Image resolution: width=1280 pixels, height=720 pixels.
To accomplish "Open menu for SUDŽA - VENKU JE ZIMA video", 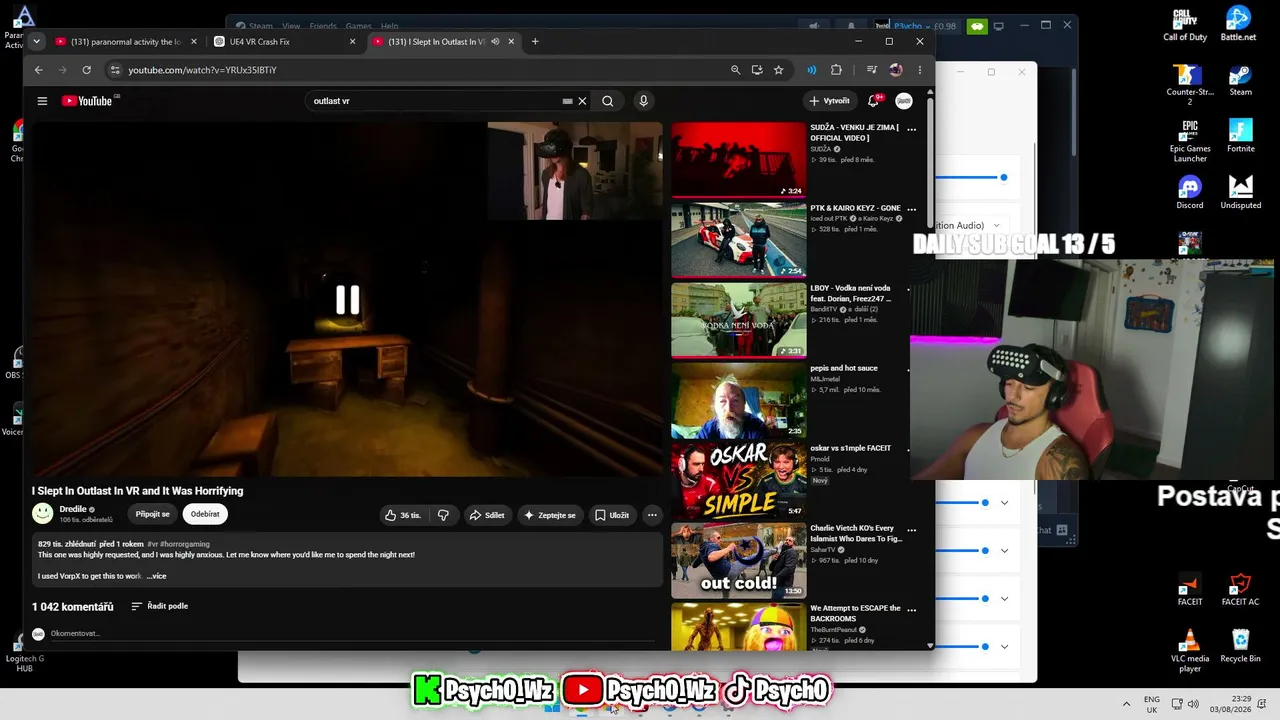I will point(911,129).
